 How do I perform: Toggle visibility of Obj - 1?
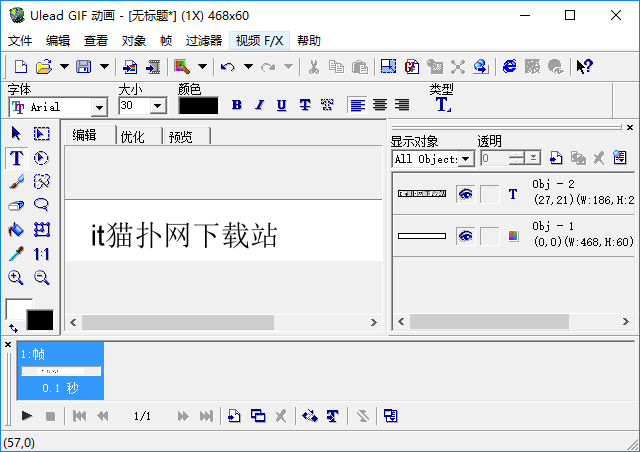(465, 236)
